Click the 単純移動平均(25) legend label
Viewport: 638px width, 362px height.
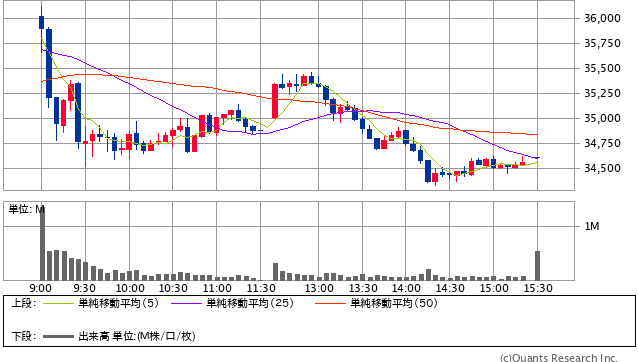point(250,303)
